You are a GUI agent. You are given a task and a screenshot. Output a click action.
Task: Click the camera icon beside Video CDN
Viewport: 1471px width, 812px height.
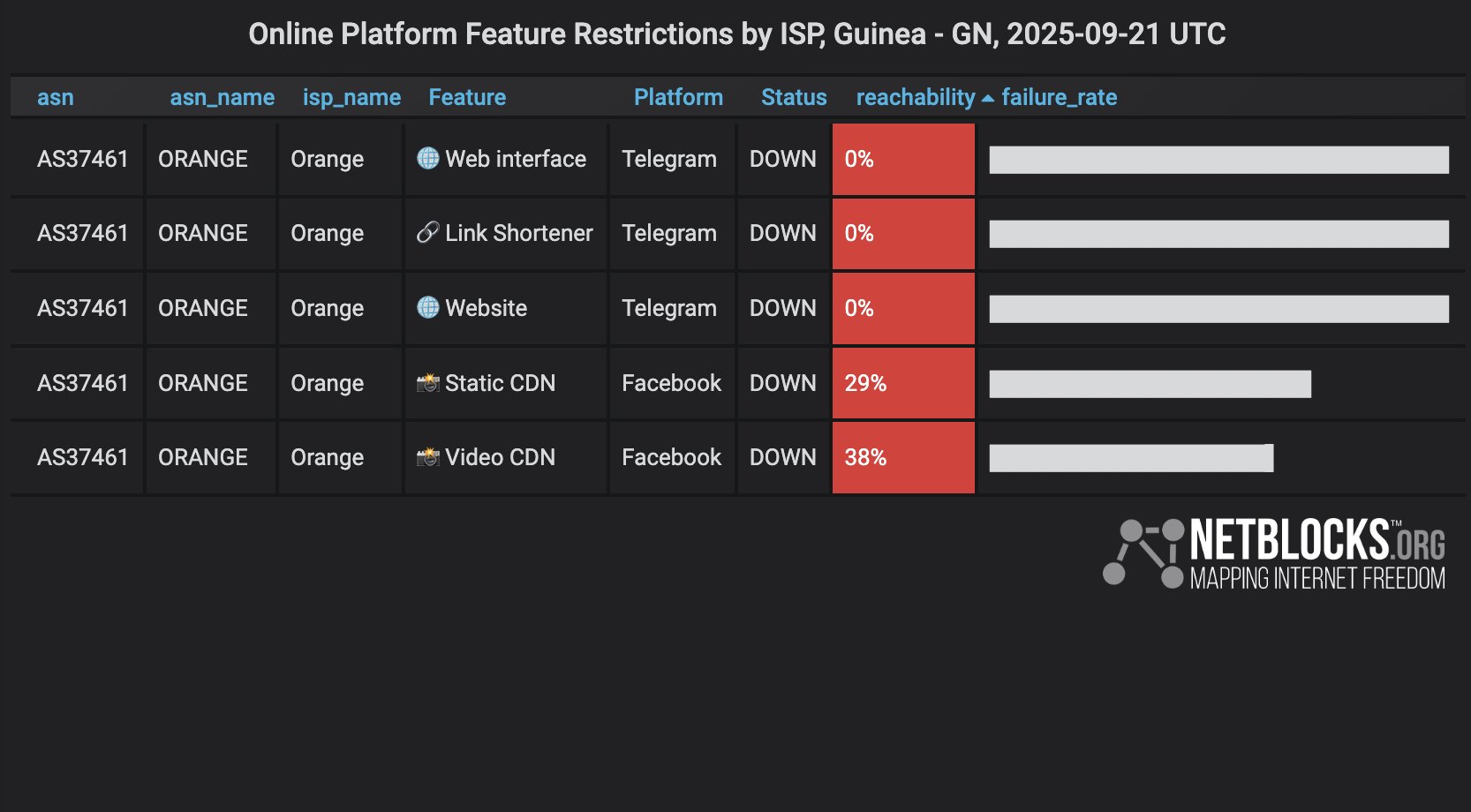point(427,457)
